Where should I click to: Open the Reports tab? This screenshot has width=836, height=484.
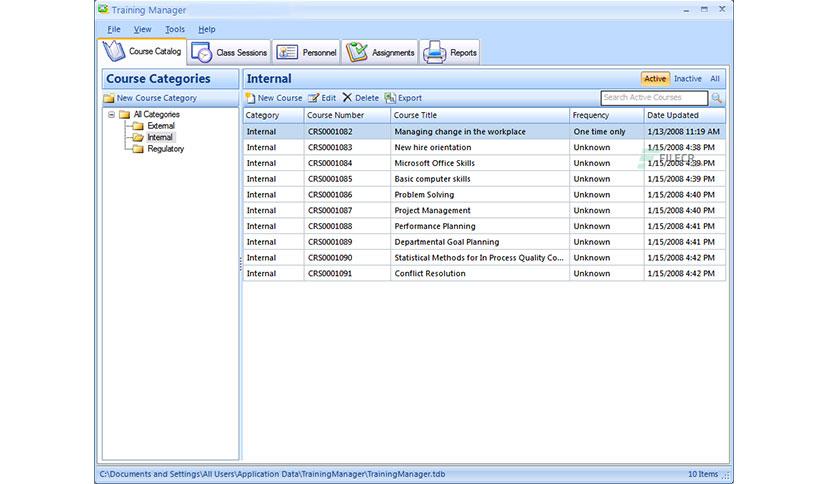coord(449,53)
